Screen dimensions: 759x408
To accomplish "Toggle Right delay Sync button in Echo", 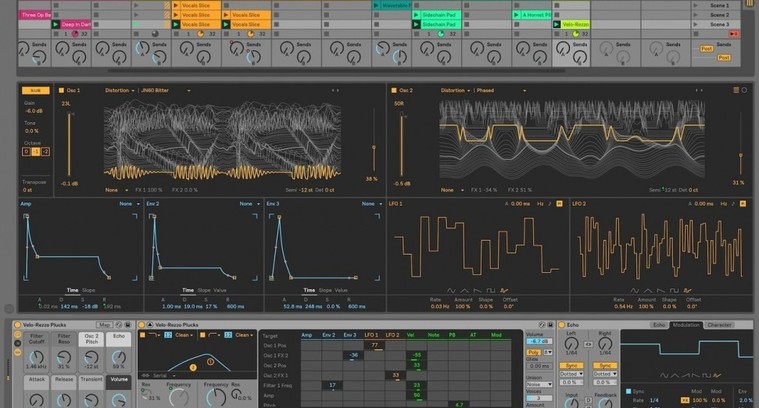I will point(605,365).
